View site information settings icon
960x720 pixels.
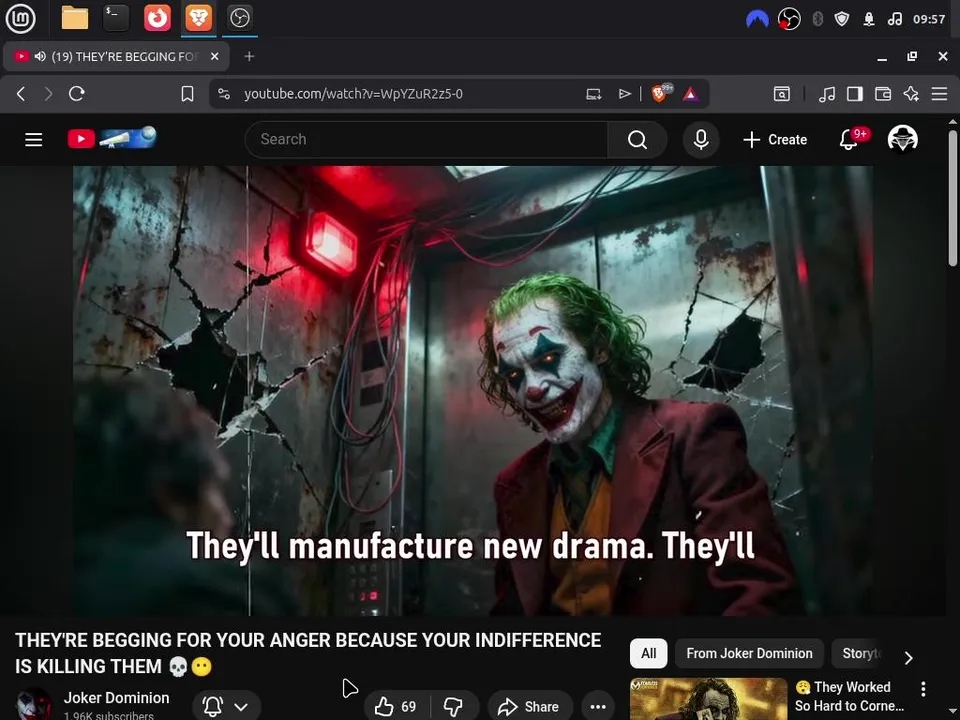[224, 94]
